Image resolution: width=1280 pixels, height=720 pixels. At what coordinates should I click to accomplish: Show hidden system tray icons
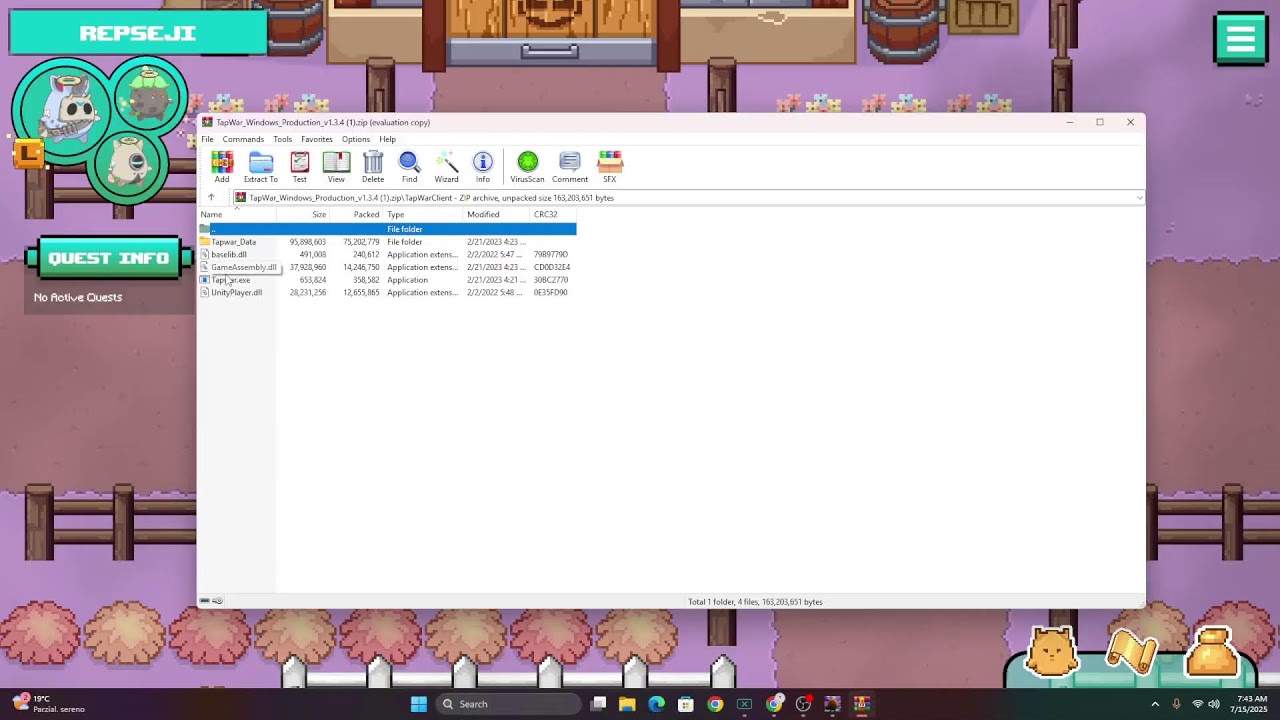tap(1155, 704)
